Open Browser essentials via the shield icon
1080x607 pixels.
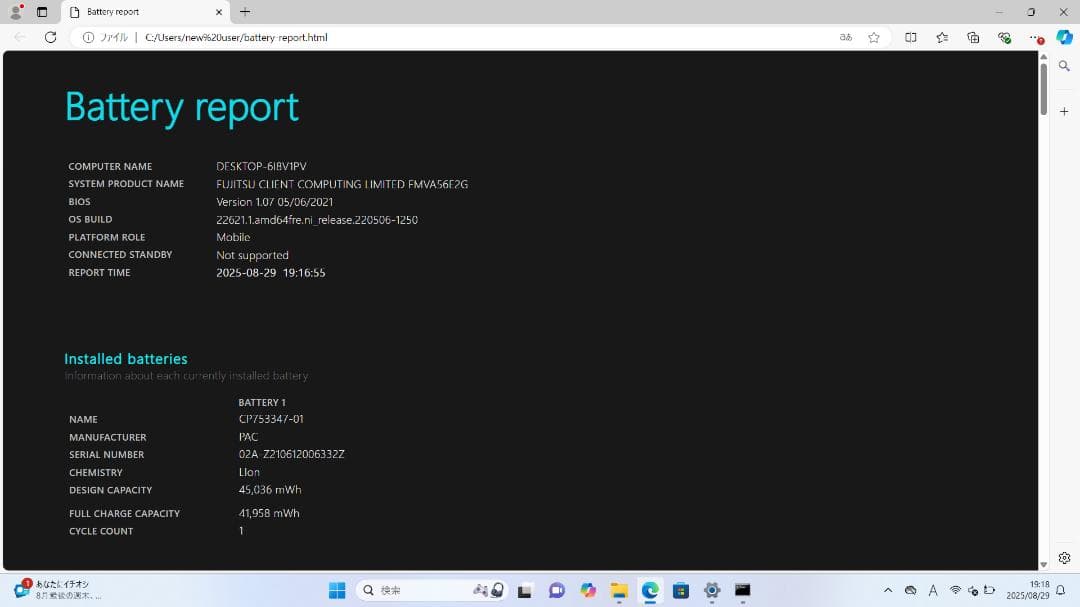[x=1003, y=37]
